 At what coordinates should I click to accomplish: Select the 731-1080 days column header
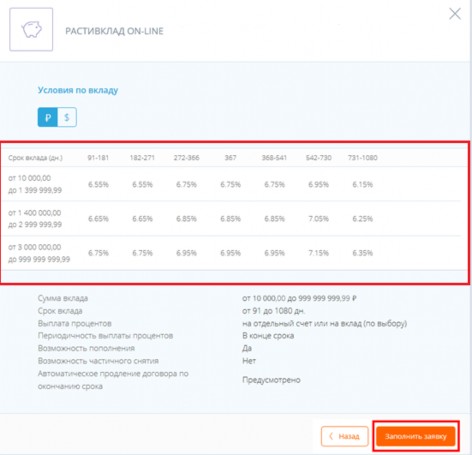363,158
